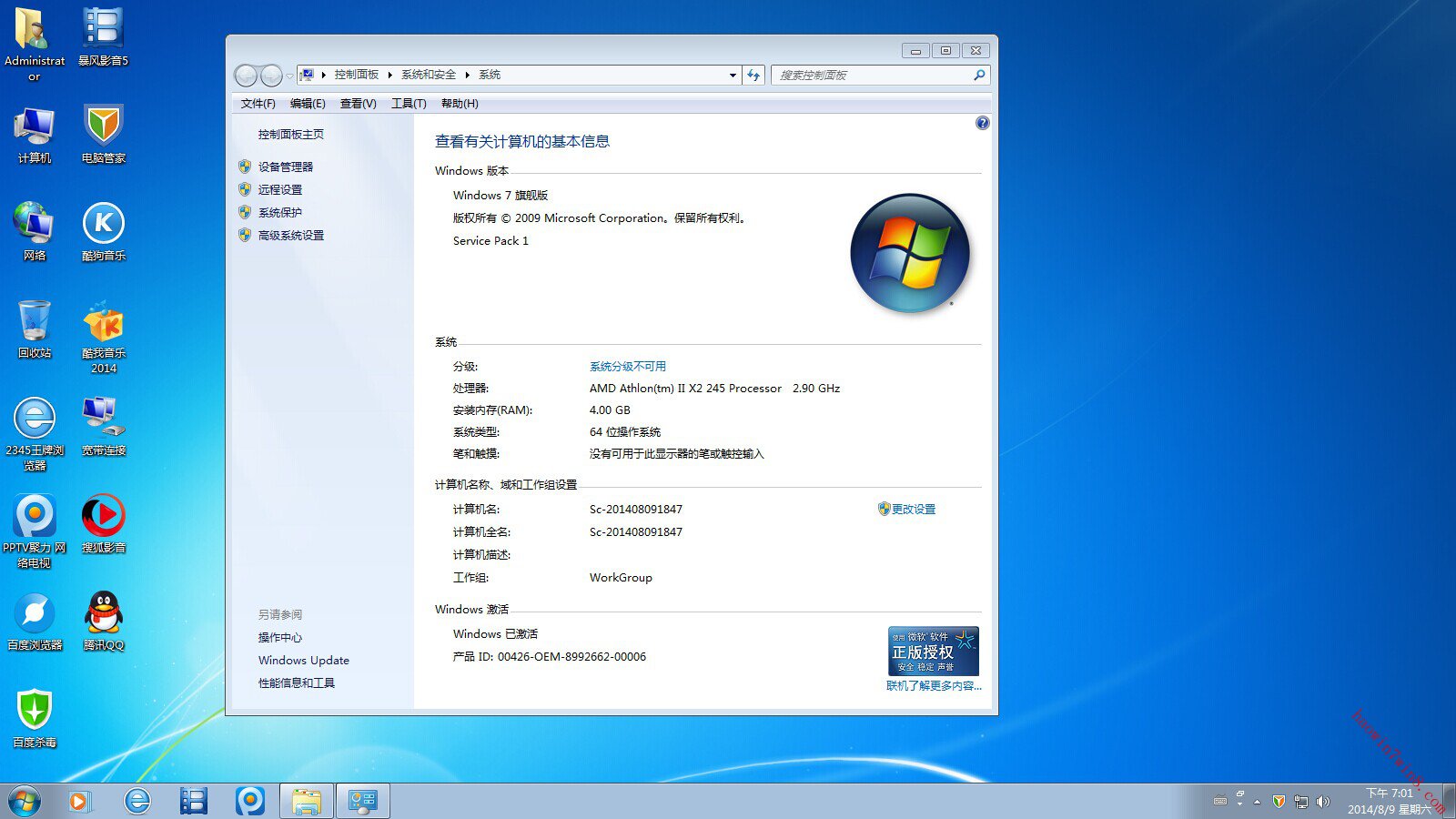Click the search magnifier icon
Image resolution: width=1456 pixels, height=819 pixels.
pos(979,76)
